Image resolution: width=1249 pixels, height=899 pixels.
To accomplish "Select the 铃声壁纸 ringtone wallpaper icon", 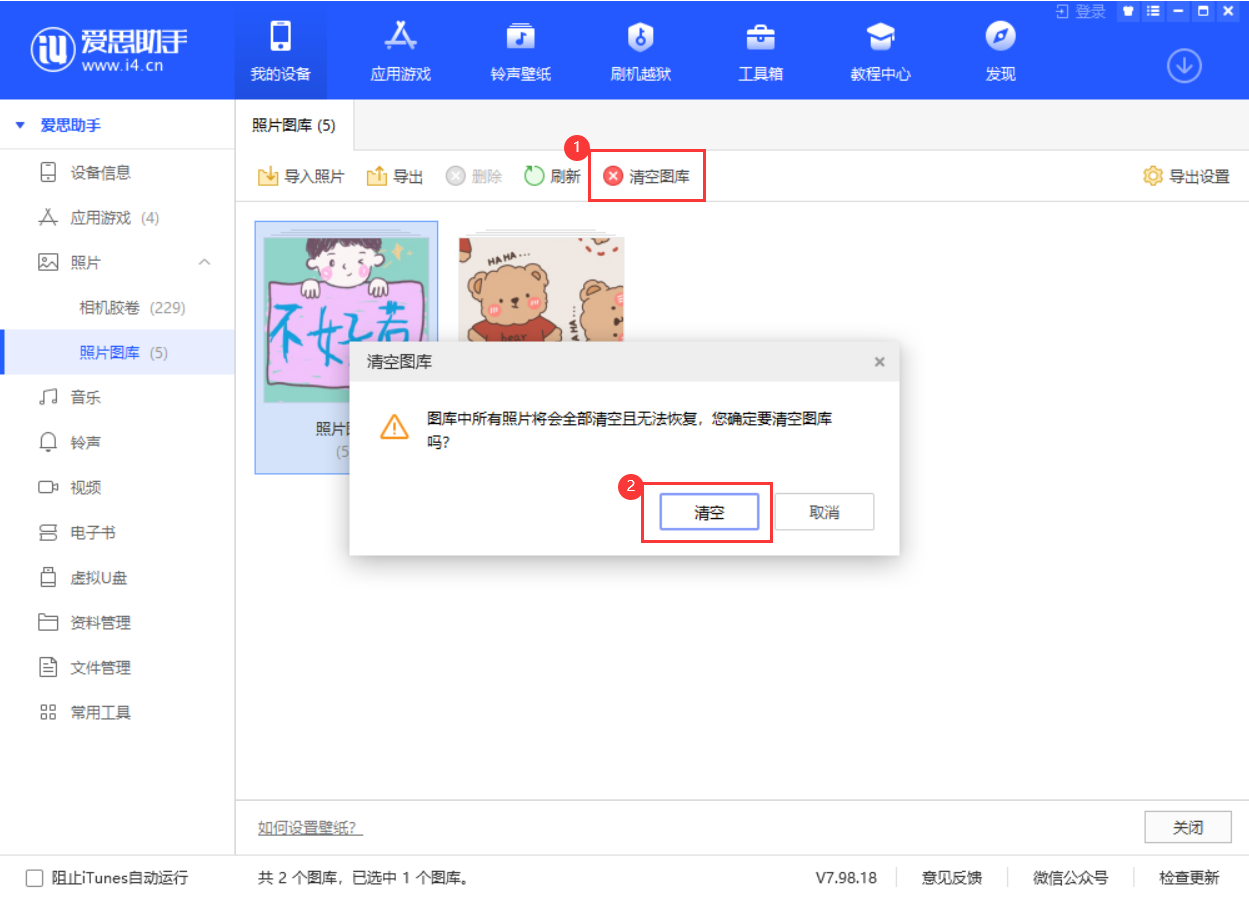I will tap(520, 50).
